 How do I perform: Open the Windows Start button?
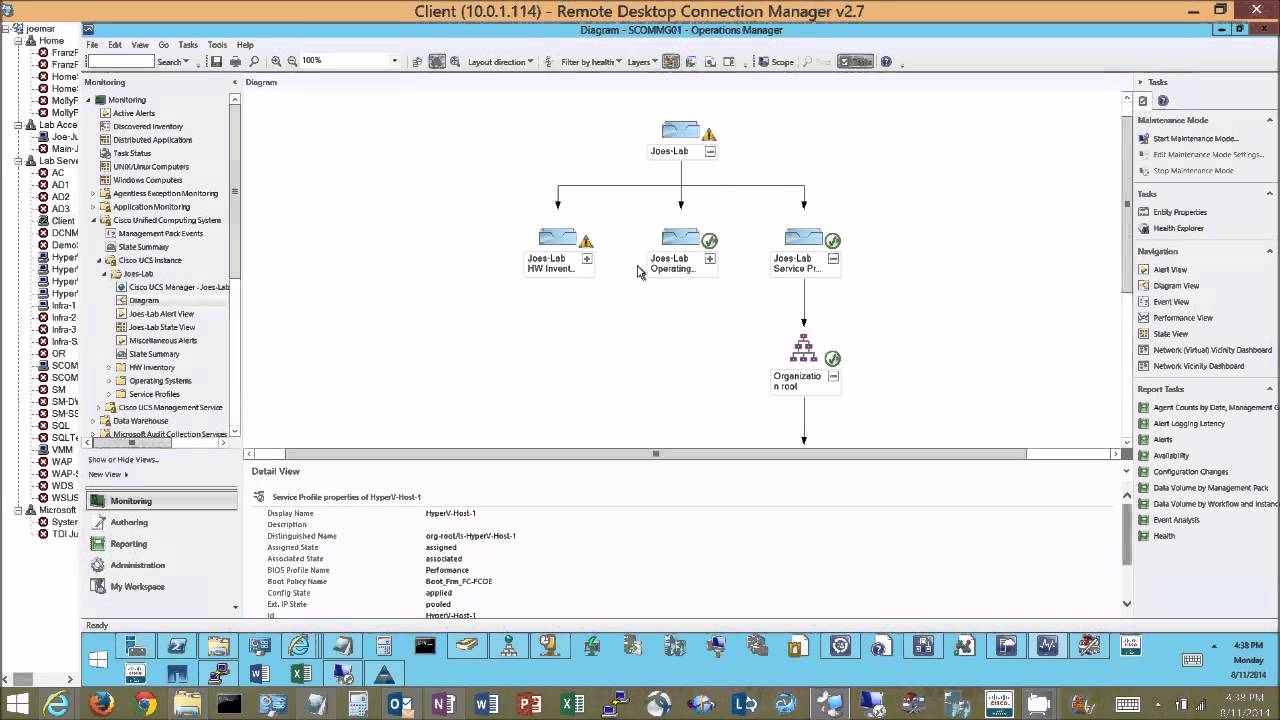pos(18,705)
